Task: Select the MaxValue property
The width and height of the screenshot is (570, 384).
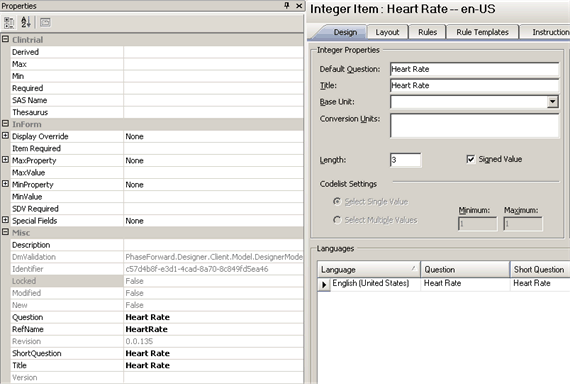Action: [x=156, y=172]
